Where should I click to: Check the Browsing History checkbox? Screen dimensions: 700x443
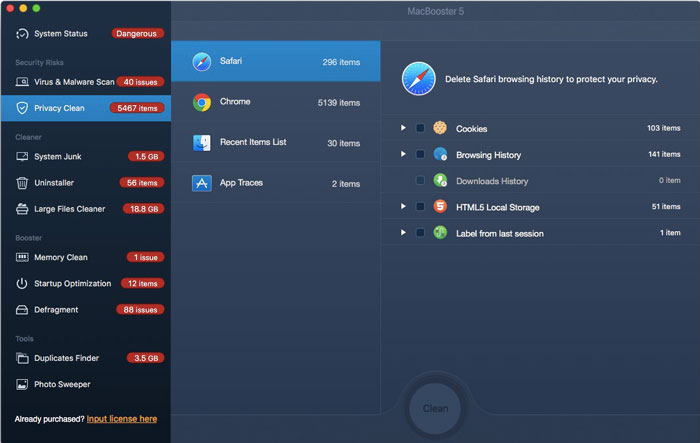tap(420, 154)
